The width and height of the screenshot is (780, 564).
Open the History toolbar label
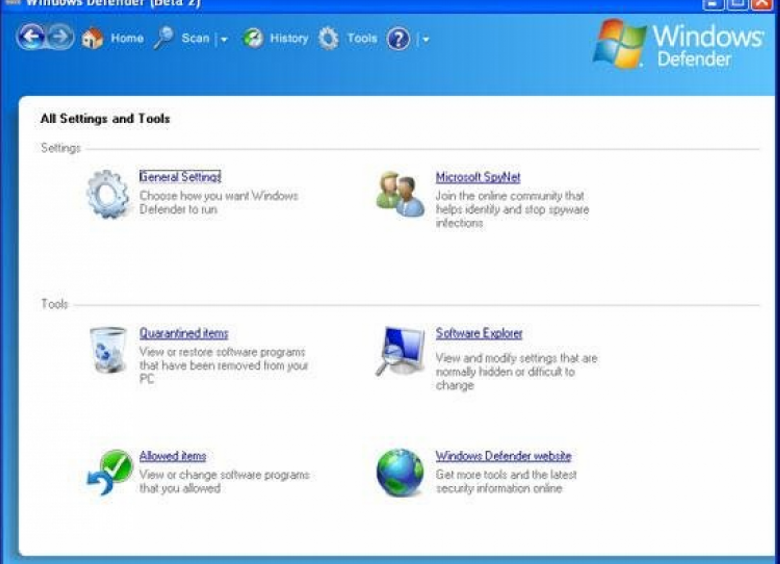[289, 38]
